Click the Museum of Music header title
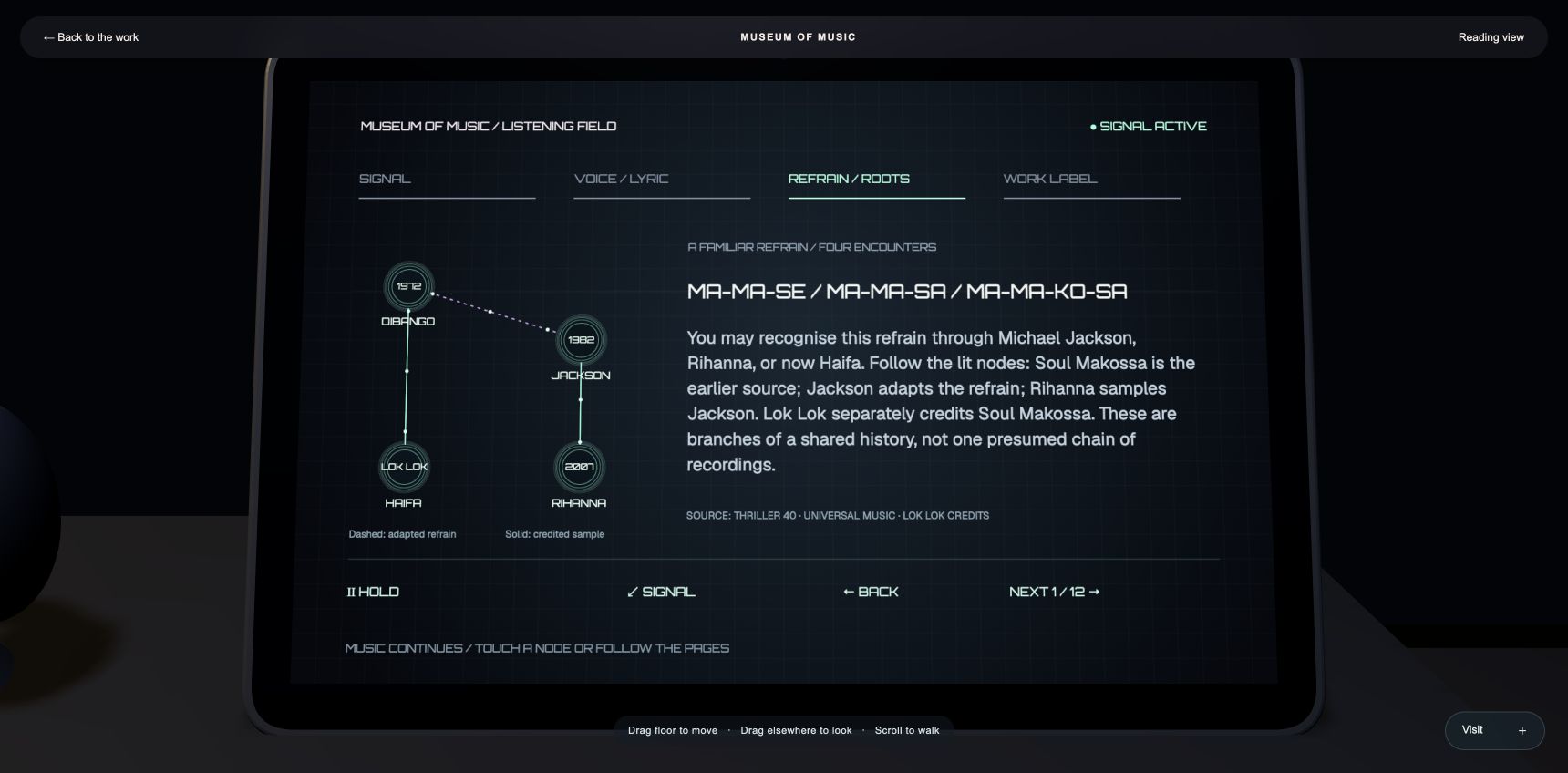The image size is (1568, 773). [798, 37]
